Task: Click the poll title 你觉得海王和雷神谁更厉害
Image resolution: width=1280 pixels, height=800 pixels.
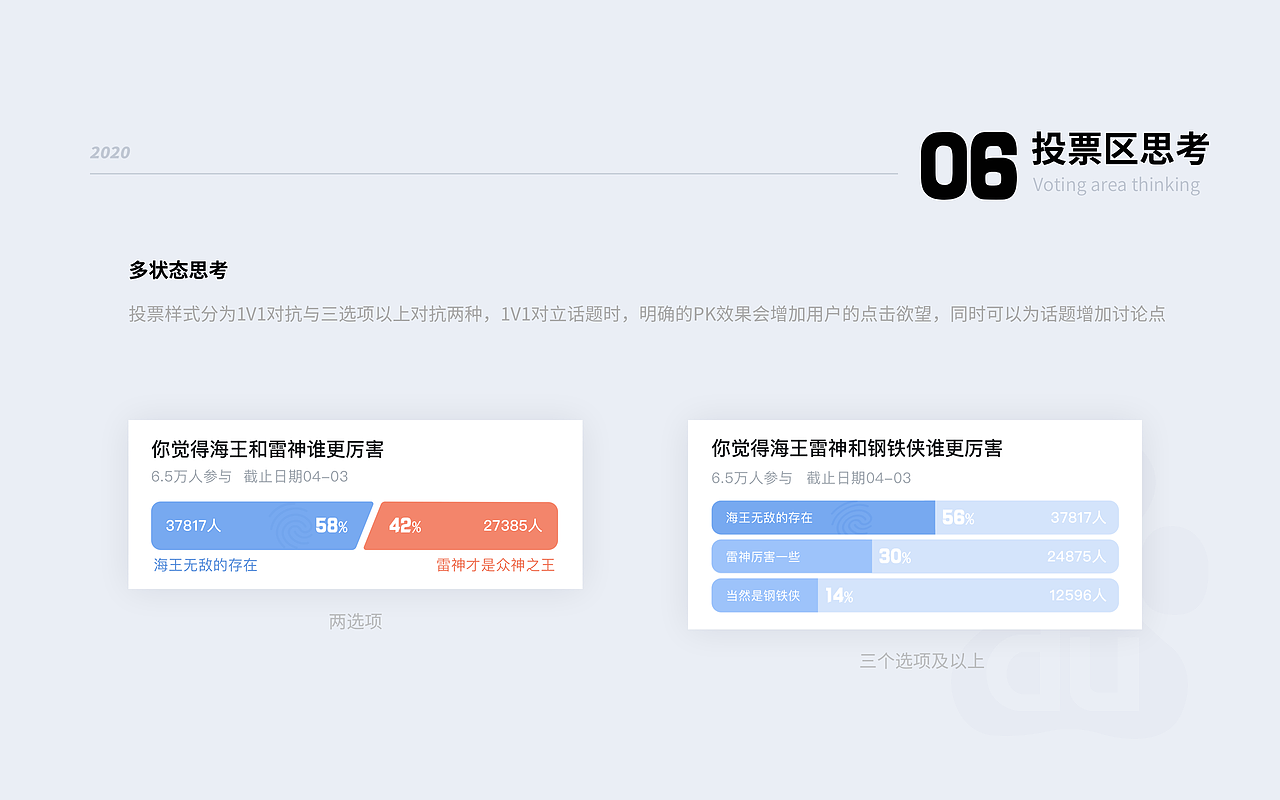Action: coord(268,449)
